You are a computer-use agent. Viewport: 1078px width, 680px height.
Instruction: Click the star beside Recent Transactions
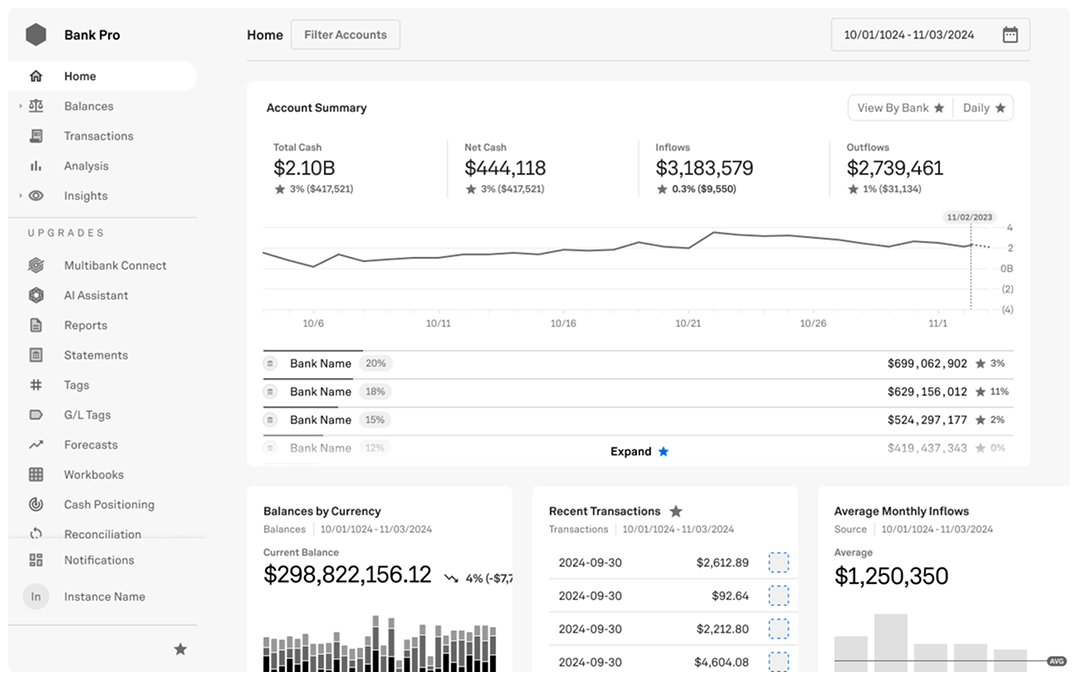pos(676,511)
